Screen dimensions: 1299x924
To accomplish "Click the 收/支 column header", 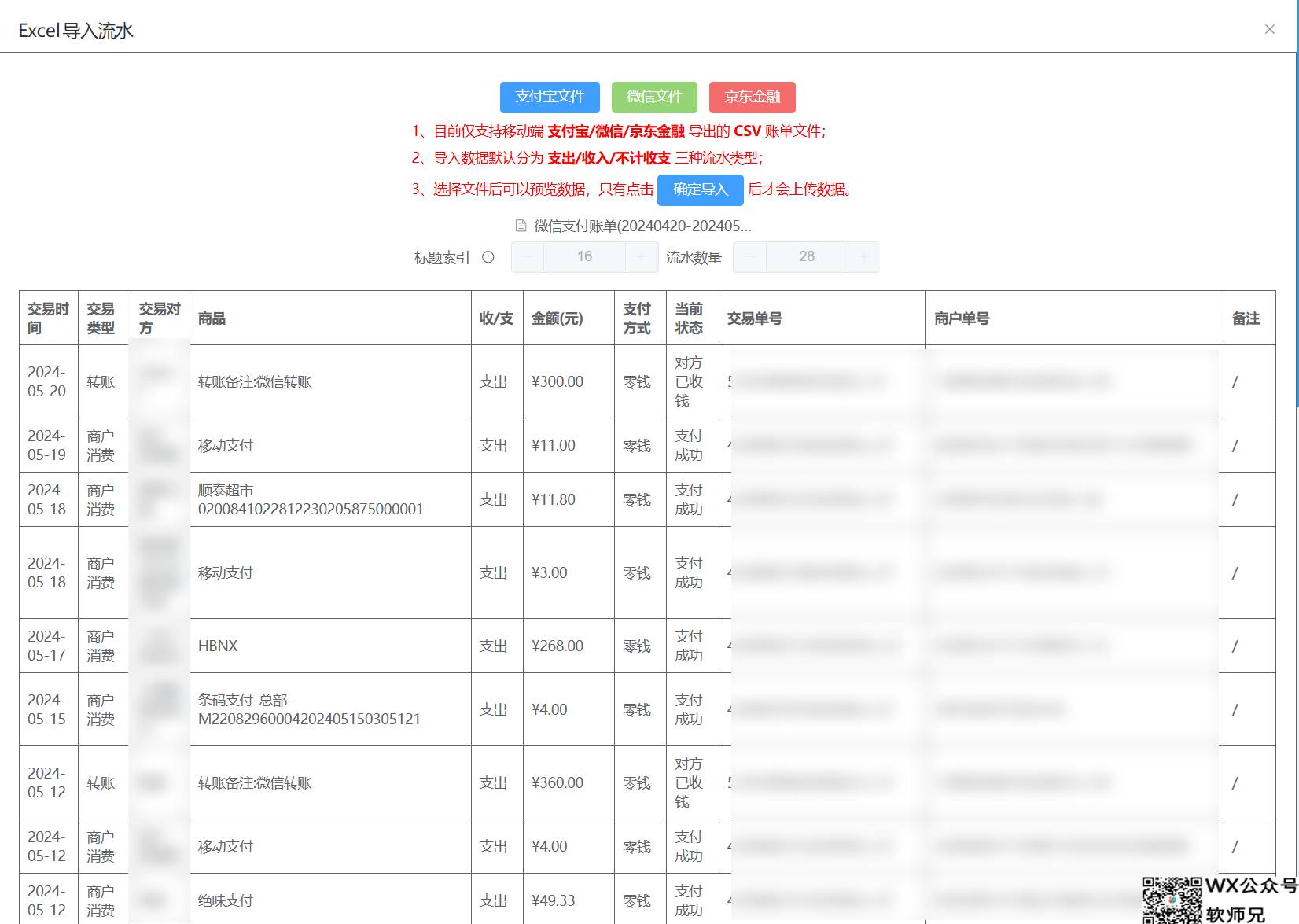I will (497, 318).
